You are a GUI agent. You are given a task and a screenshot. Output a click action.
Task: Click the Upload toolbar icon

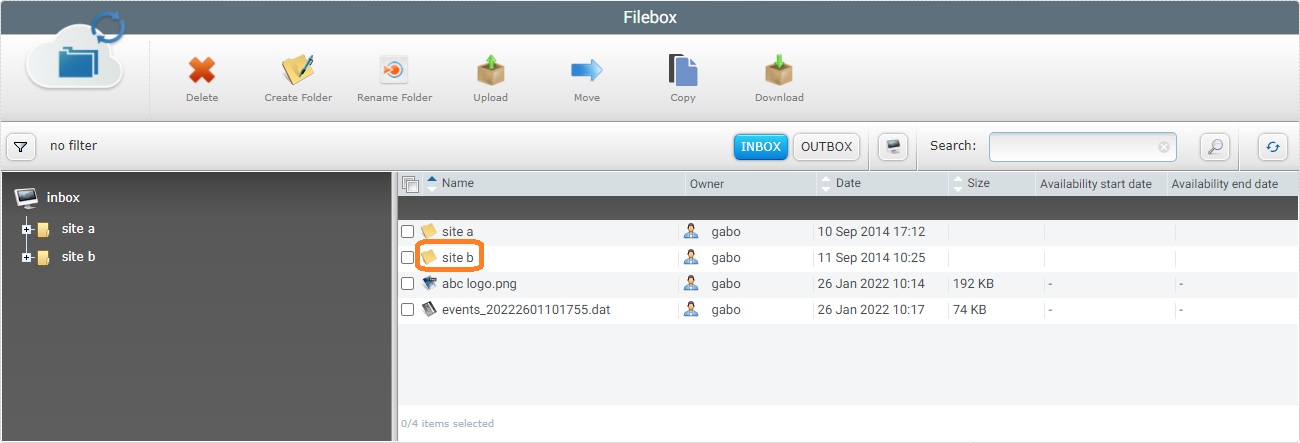(490, 70)
